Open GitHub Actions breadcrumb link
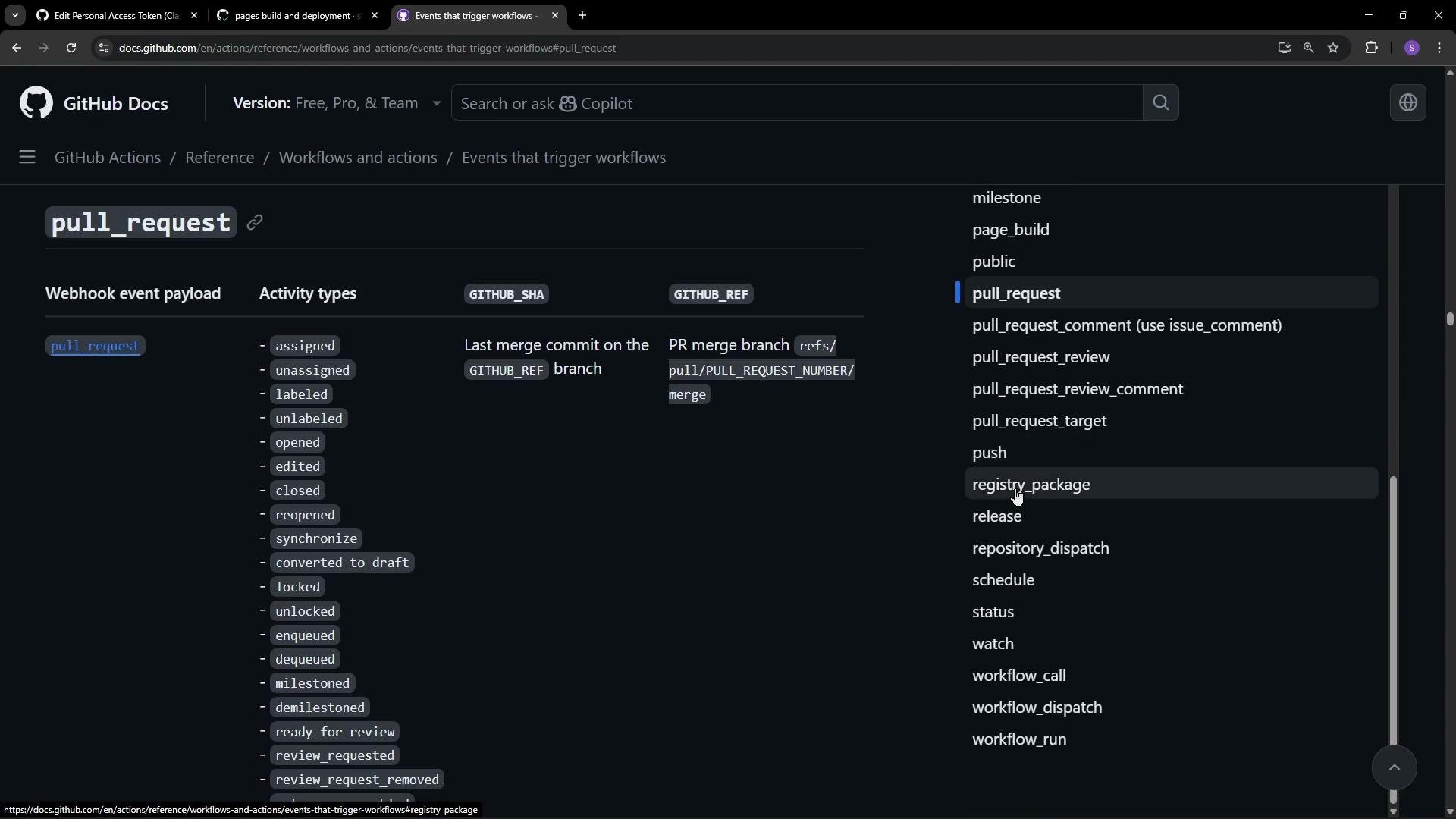This screenshot has width=1456, height=819. coord(108,158)
